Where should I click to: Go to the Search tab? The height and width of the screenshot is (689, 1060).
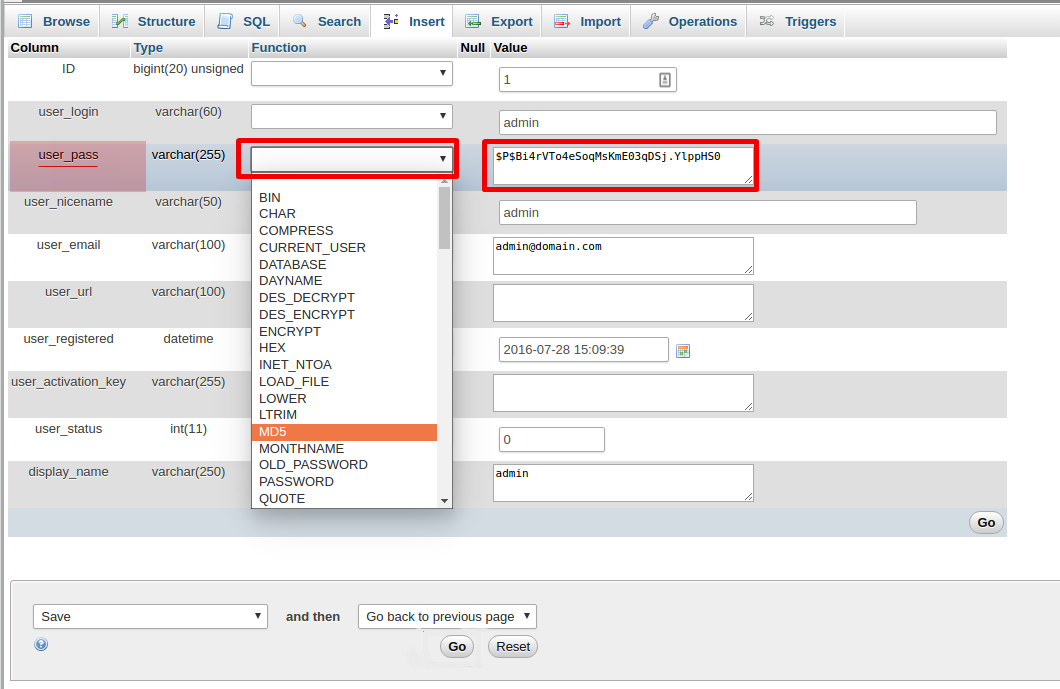pos(327,22)
